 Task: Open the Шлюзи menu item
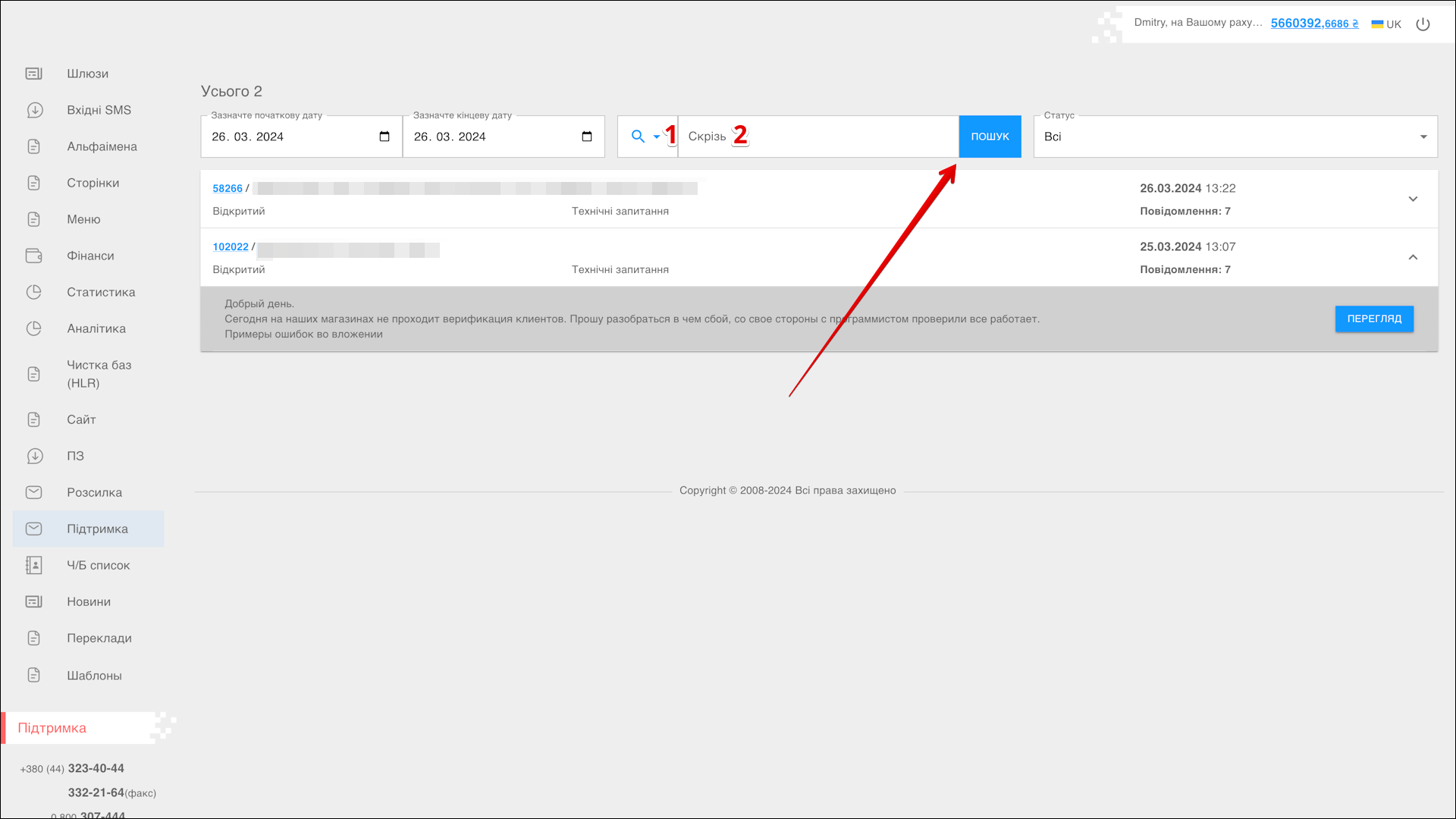(x=87, y=74)
